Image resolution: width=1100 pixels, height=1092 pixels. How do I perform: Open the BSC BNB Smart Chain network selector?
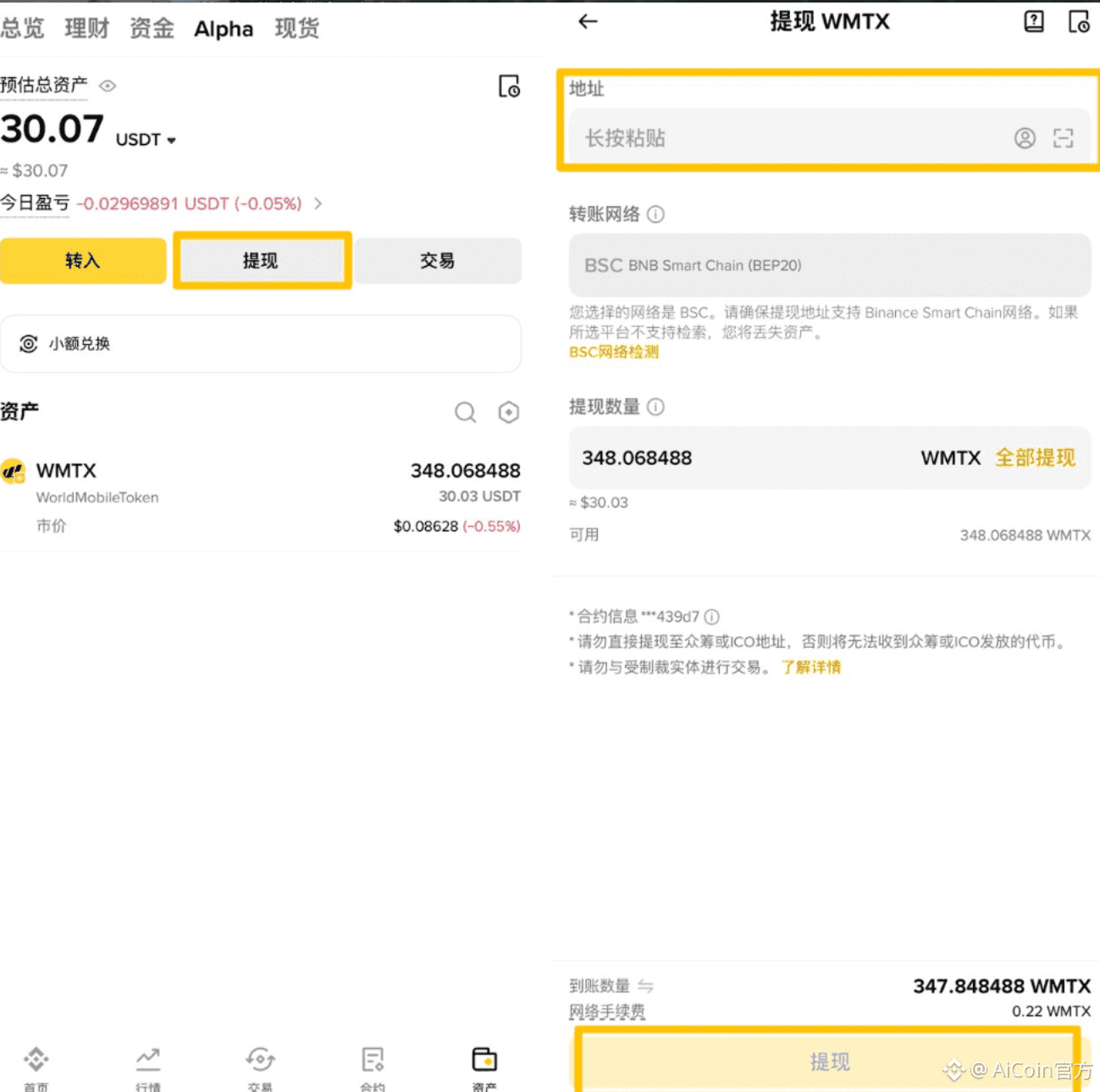(830, 265)
